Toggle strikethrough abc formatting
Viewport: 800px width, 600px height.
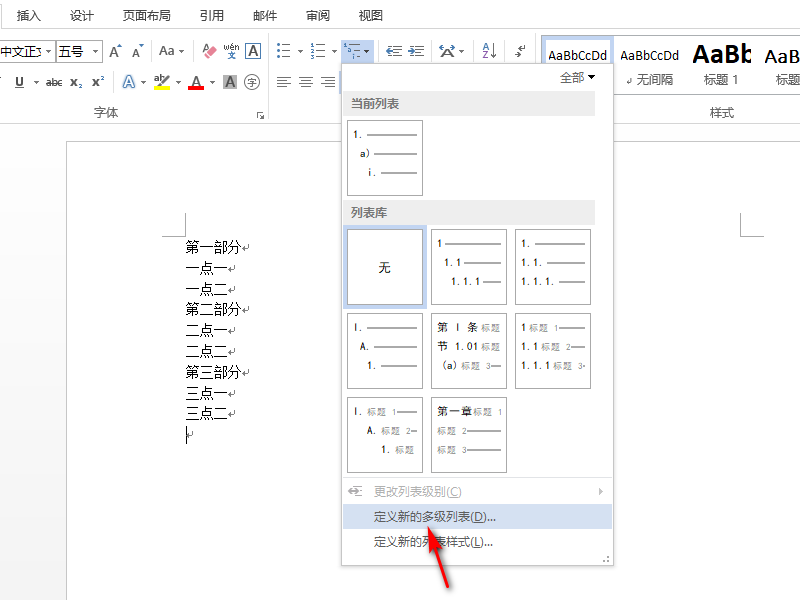click(54, 82)
